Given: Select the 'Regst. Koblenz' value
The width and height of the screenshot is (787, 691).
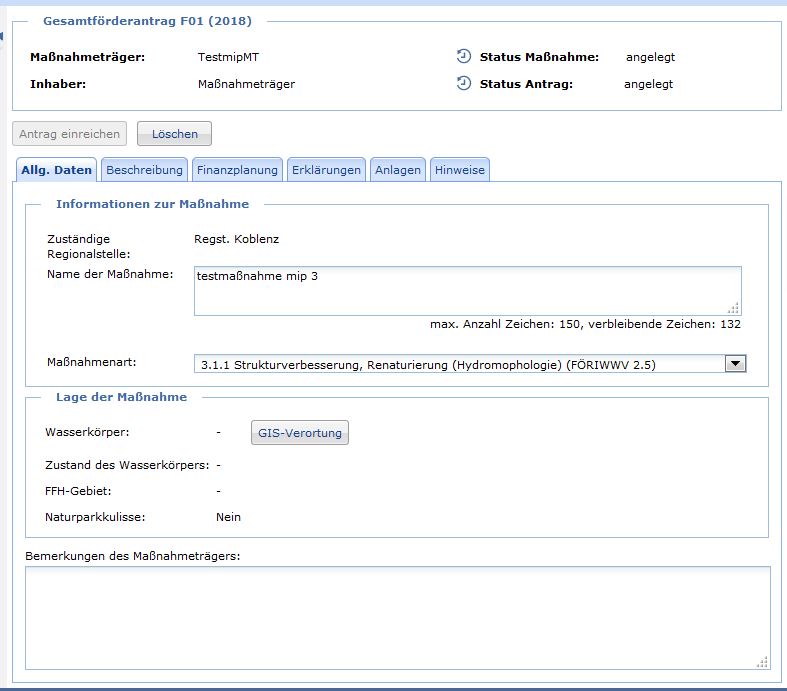Looking at the screenshot, I should (x=236, y=239).
